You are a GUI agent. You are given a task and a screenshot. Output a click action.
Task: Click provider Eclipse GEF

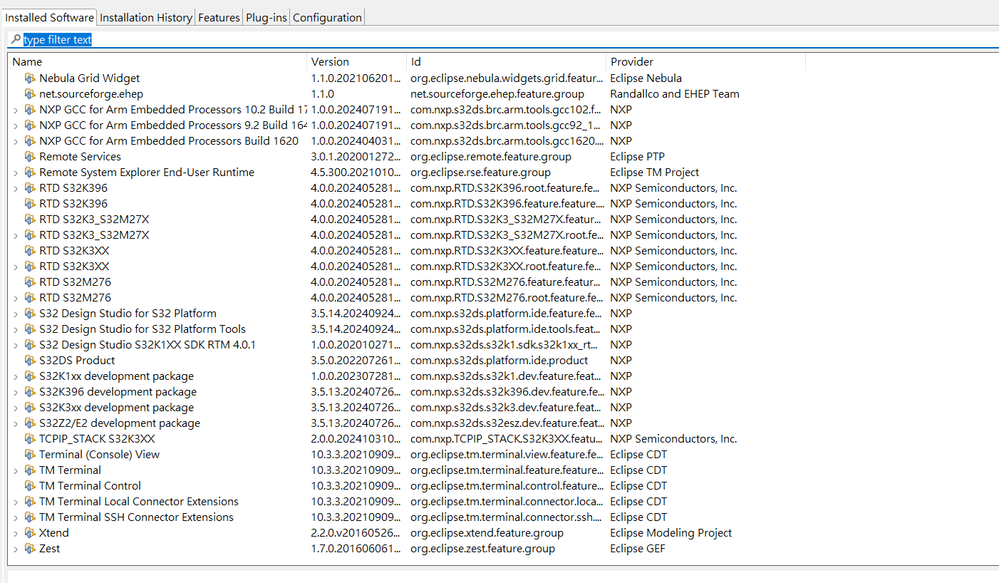(x=638, y=548)
